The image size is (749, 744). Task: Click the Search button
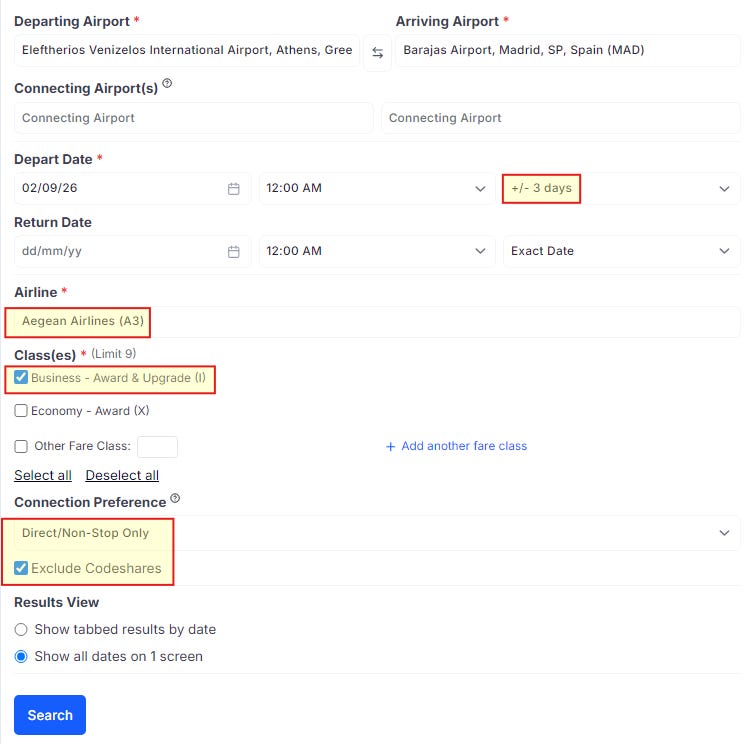[50, 715]
